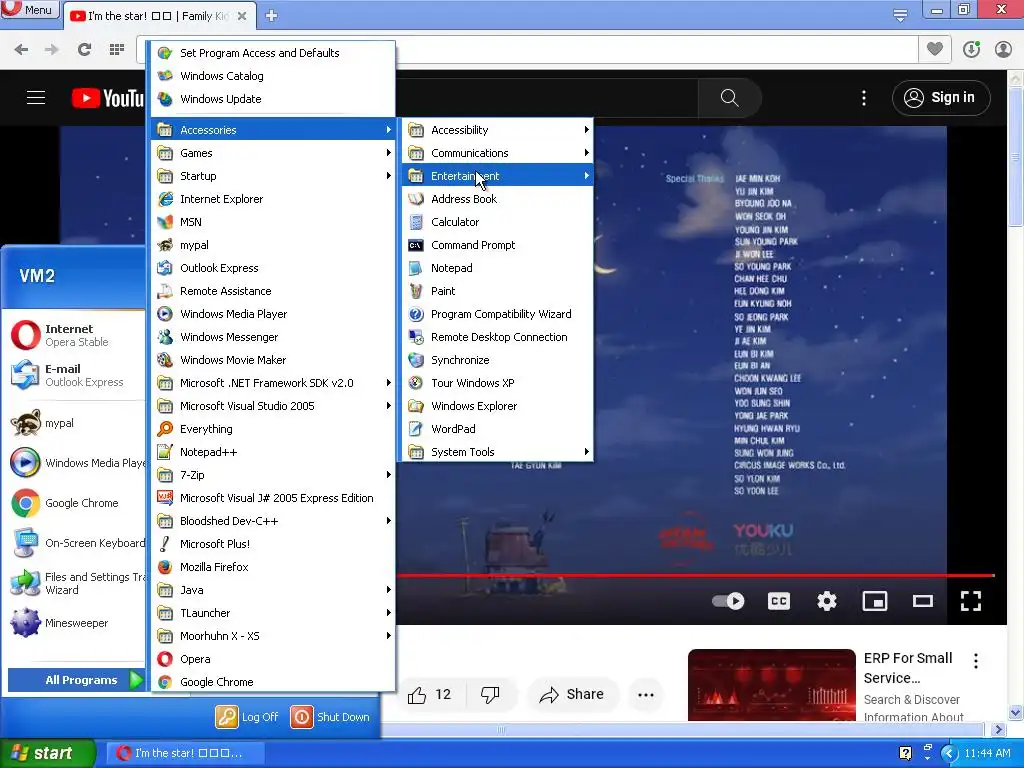
Task: Open Program Compatibility Wizard
Action: pyautogui.click(x=497, y=314)
